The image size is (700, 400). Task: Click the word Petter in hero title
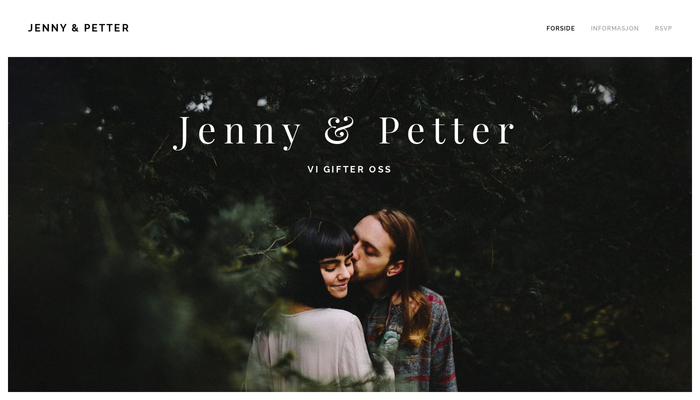(x=447, y=130)
